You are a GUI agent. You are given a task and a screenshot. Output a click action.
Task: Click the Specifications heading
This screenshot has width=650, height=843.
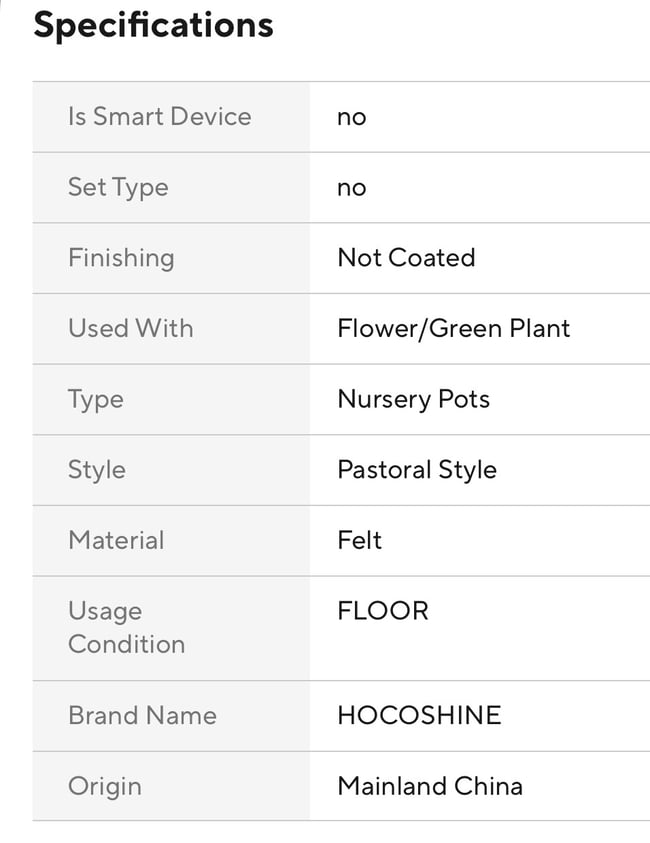pos(153,25)
